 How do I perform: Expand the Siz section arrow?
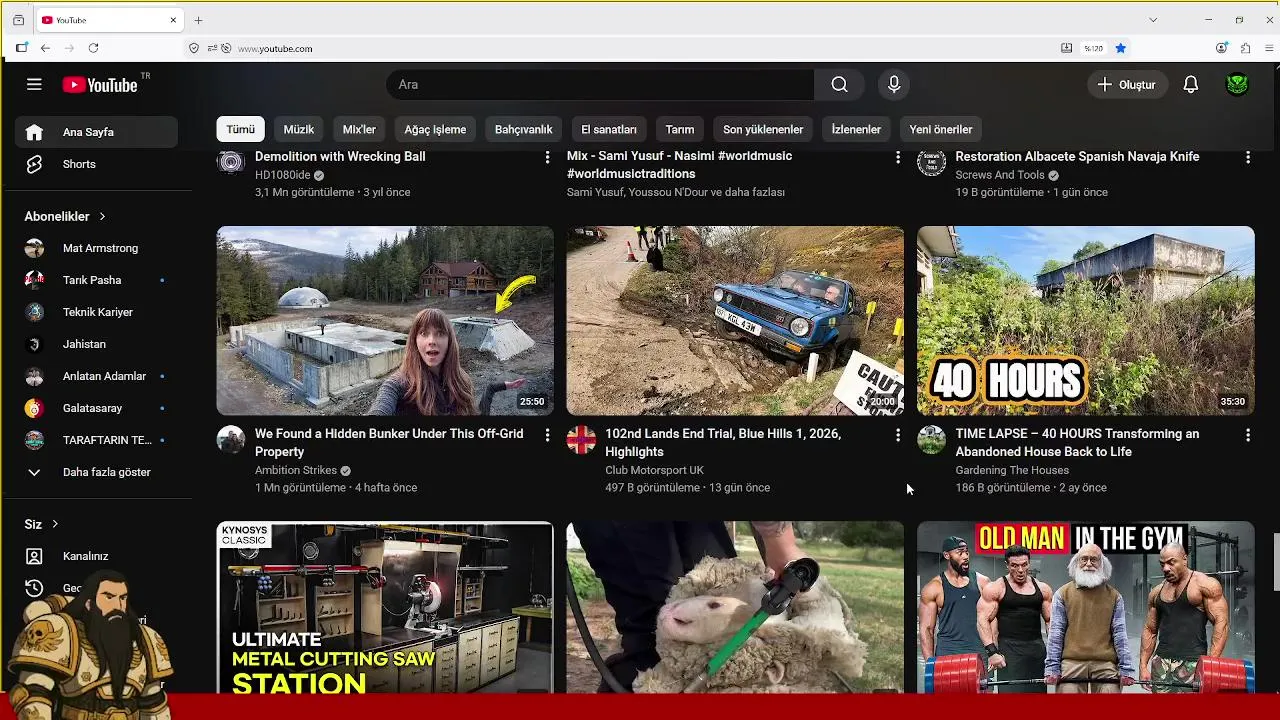pos(55,524)
